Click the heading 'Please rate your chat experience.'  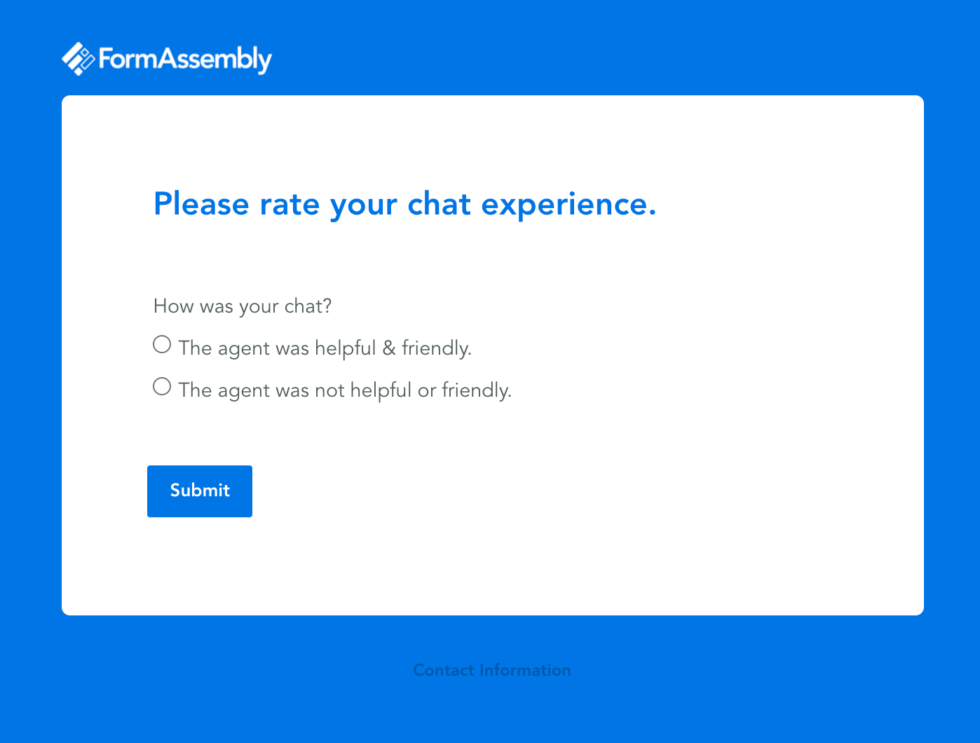[x=404, y=204]
